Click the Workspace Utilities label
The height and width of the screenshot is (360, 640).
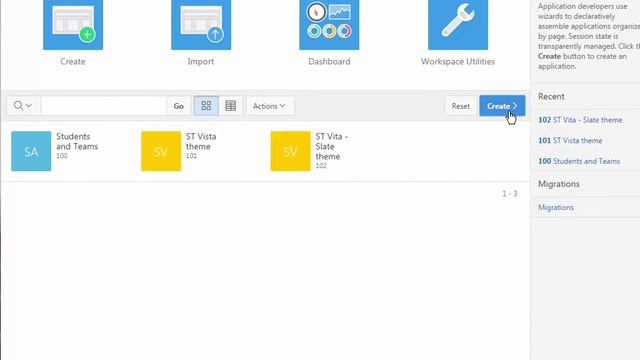[x=458, y=62]
